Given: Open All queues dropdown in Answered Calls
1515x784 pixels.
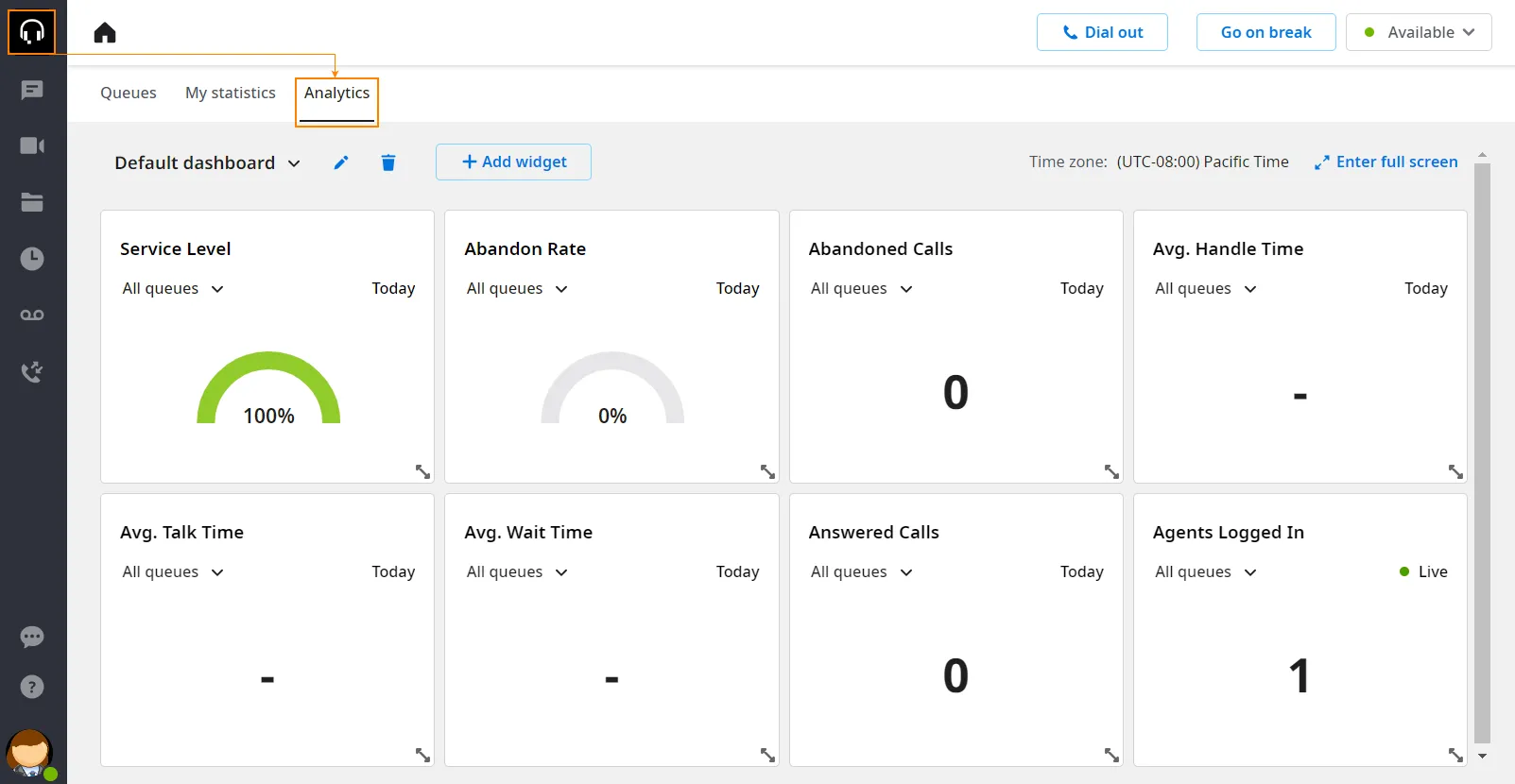Looking at the screenshot, I should click(861, 571).
